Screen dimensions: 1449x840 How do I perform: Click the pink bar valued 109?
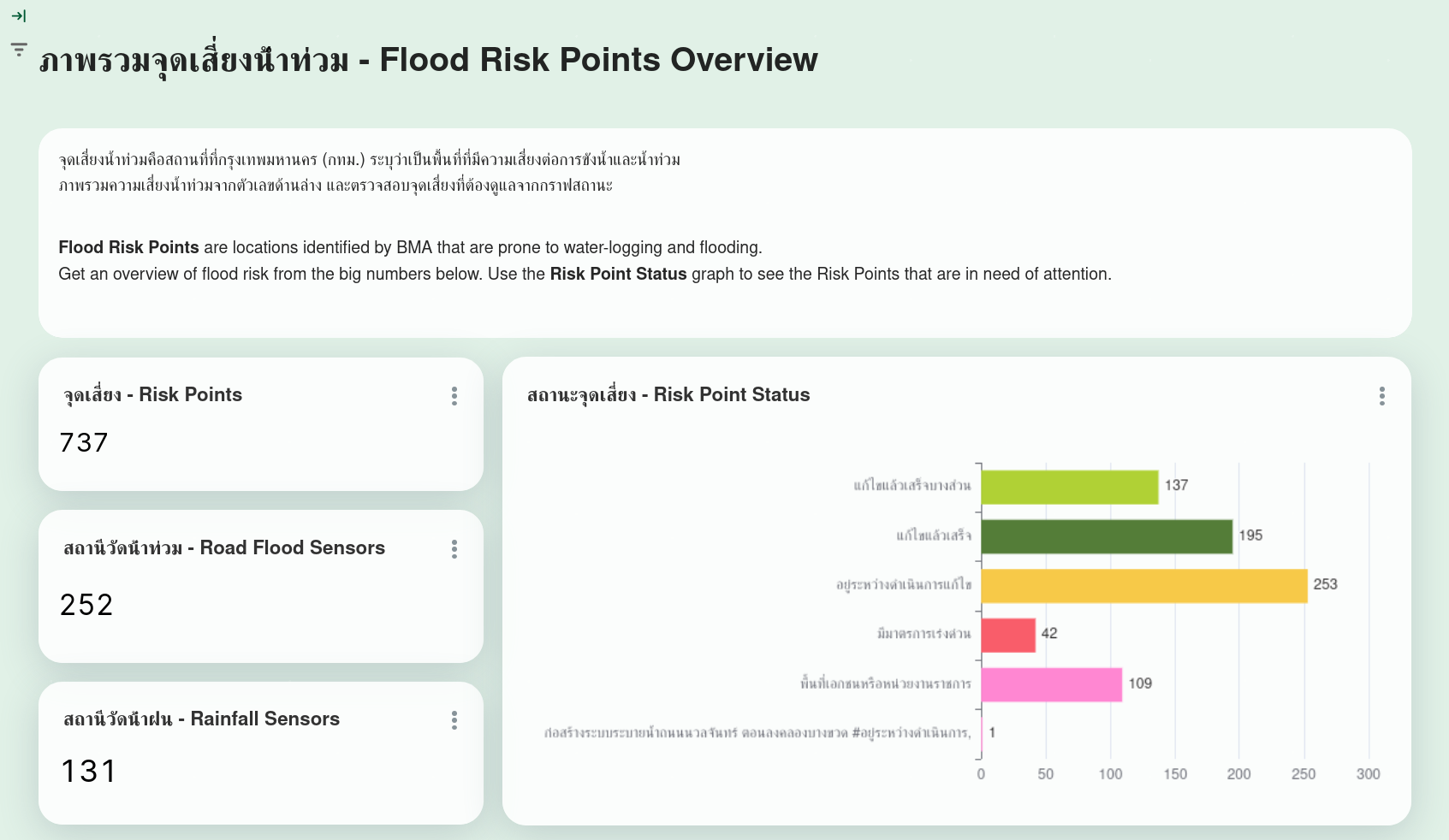pyautogui.click(x=1051, y=685)
